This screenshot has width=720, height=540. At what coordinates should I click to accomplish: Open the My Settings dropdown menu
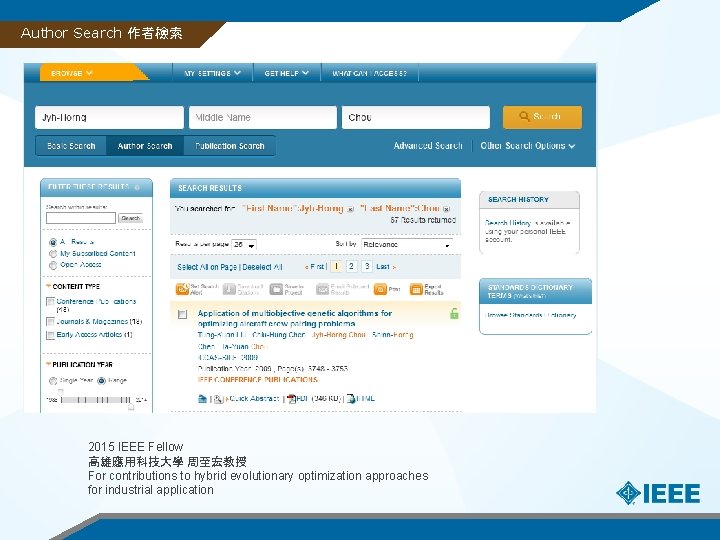click(212, 73)
